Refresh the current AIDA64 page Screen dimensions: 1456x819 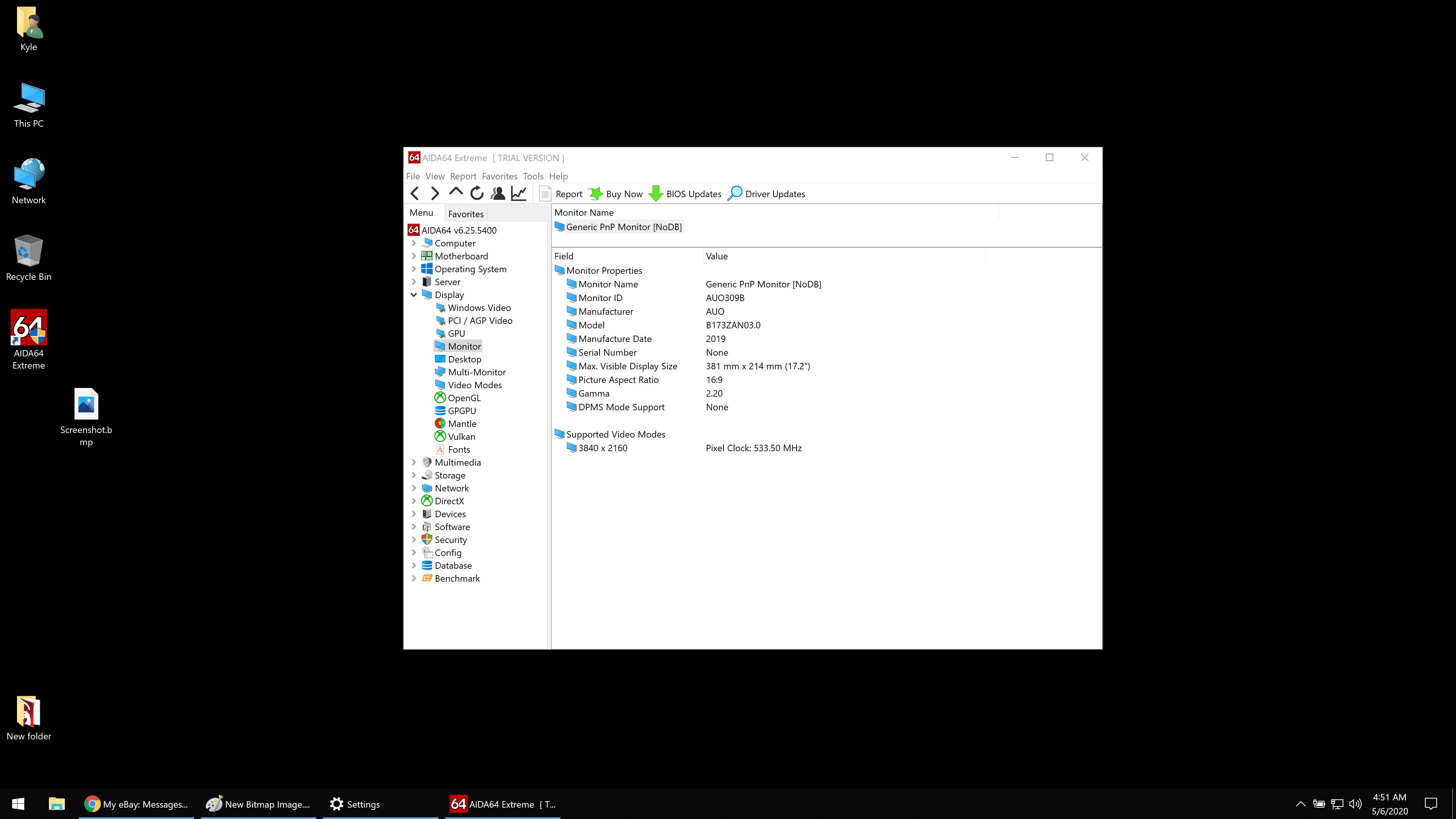(477, 194)
